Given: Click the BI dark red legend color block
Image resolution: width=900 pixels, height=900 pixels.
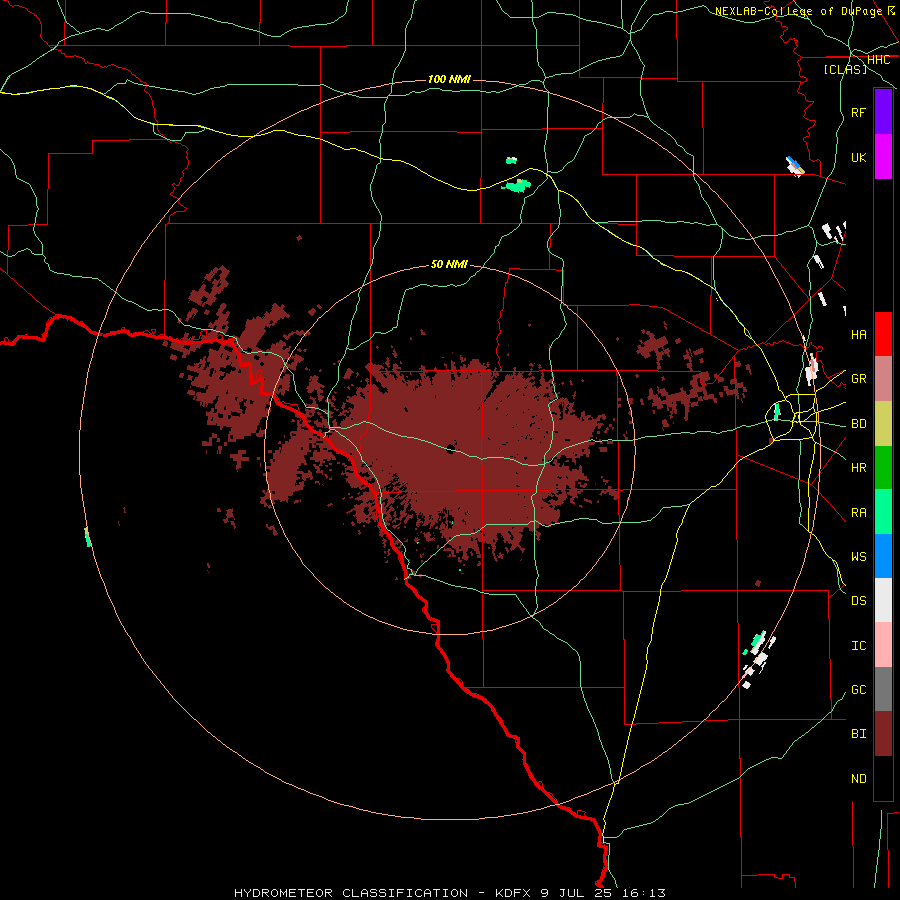Looking at the screenshot, I should pos(883,734).
